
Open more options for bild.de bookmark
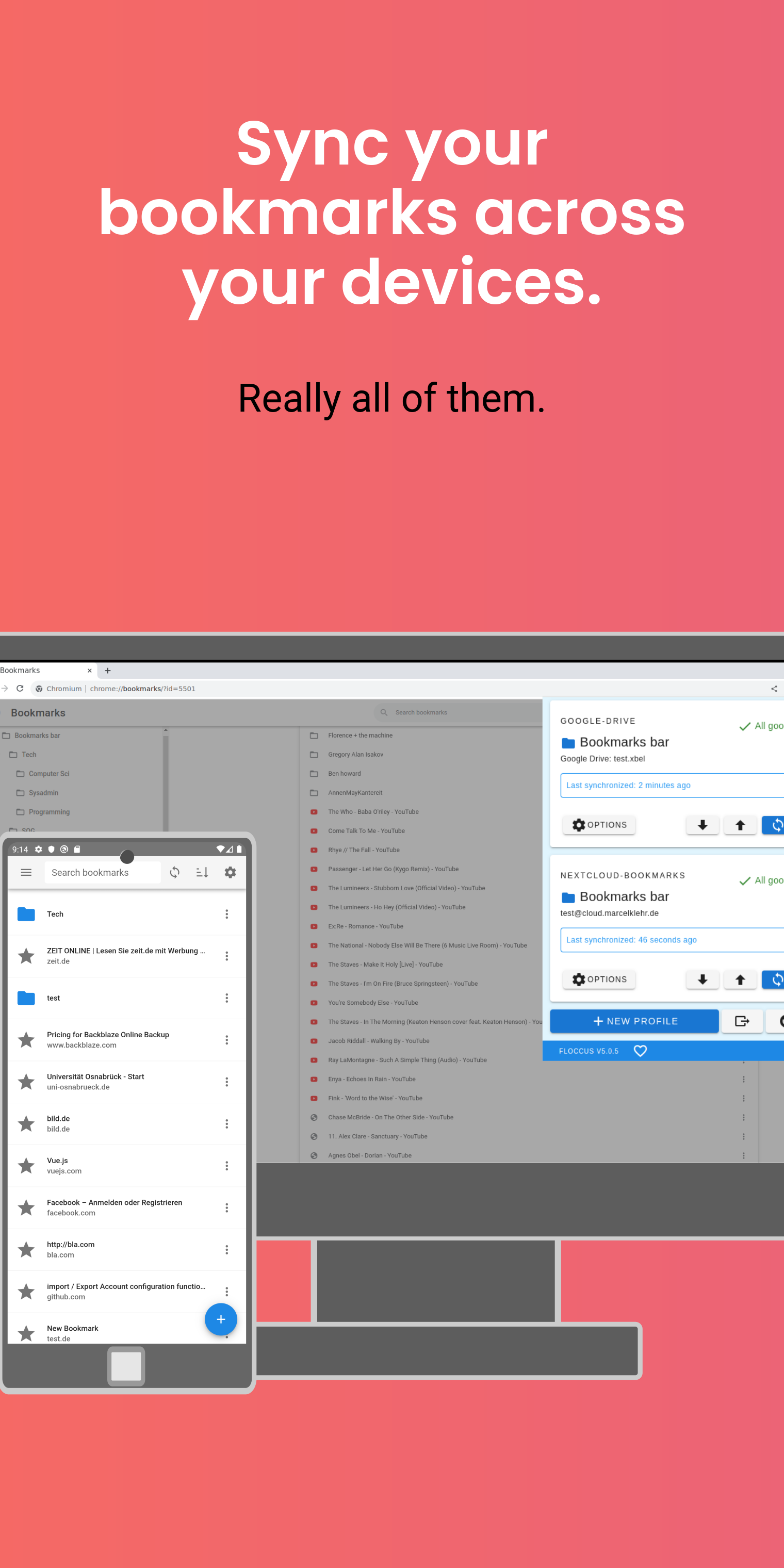point(226,1124)
